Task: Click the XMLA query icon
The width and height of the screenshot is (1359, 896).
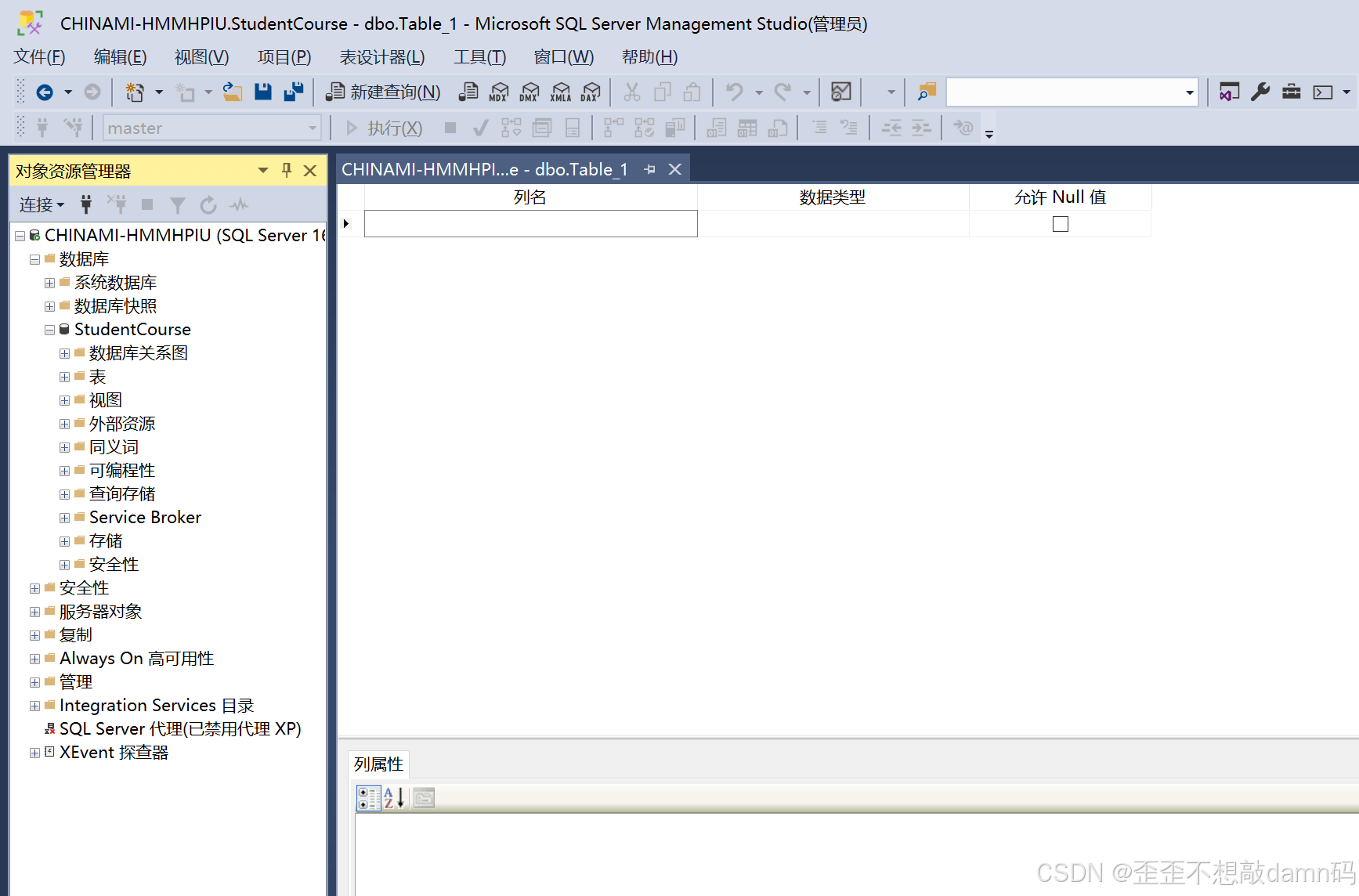Action: click(x=561, y=92)
